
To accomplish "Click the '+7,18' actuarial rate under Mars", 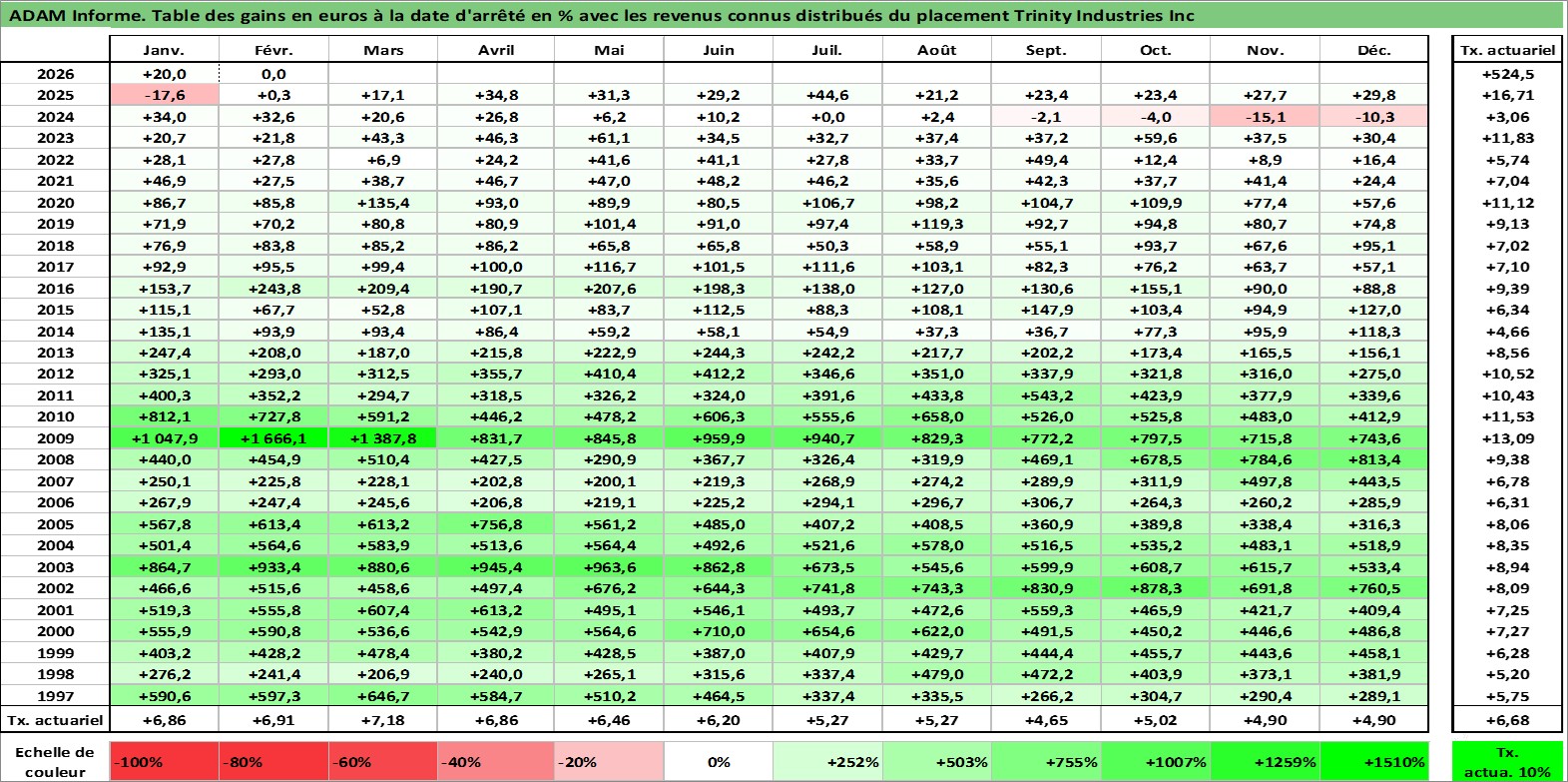I will click(383, 719).
